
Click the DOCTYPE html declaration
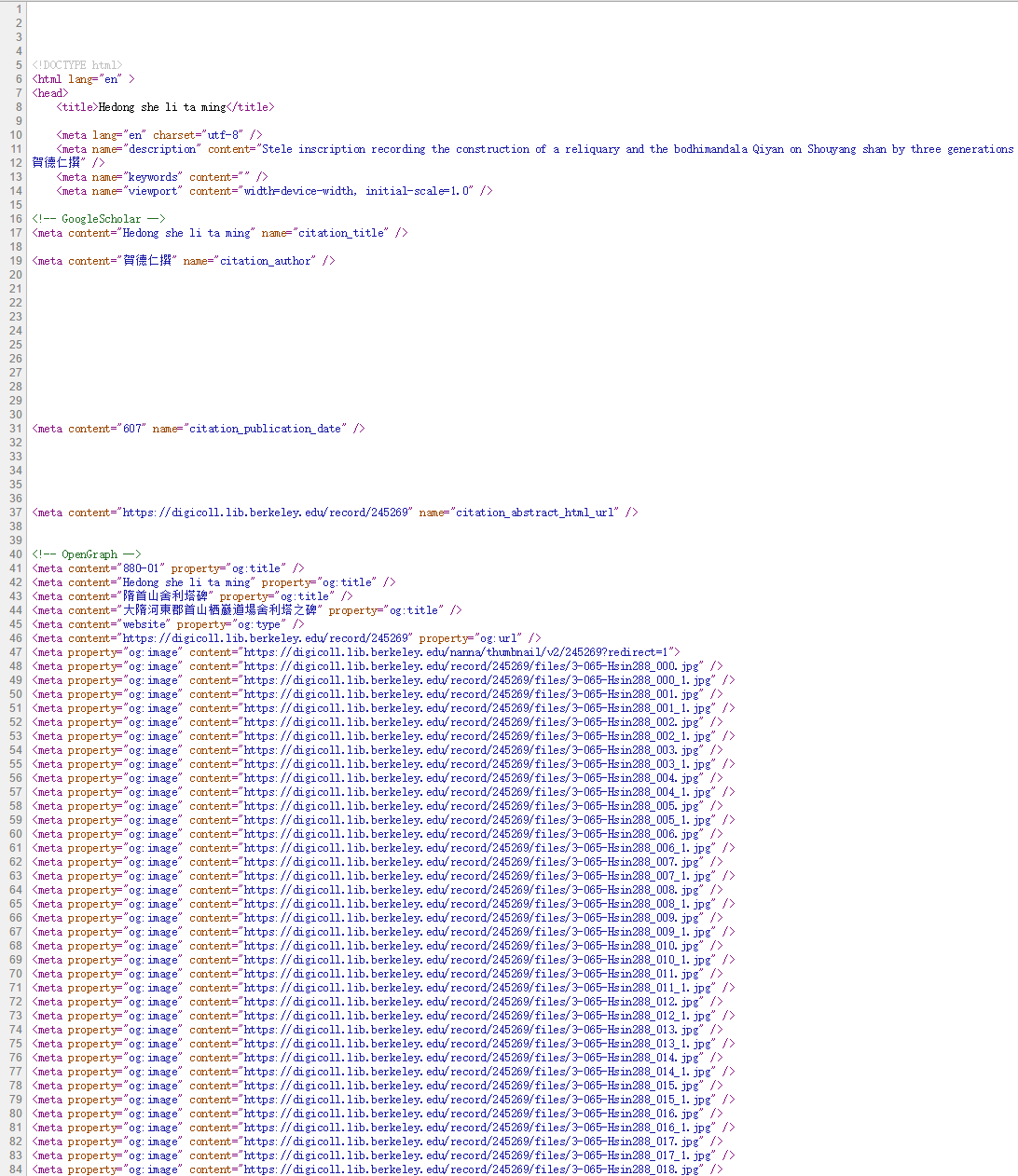click(77, 65)
